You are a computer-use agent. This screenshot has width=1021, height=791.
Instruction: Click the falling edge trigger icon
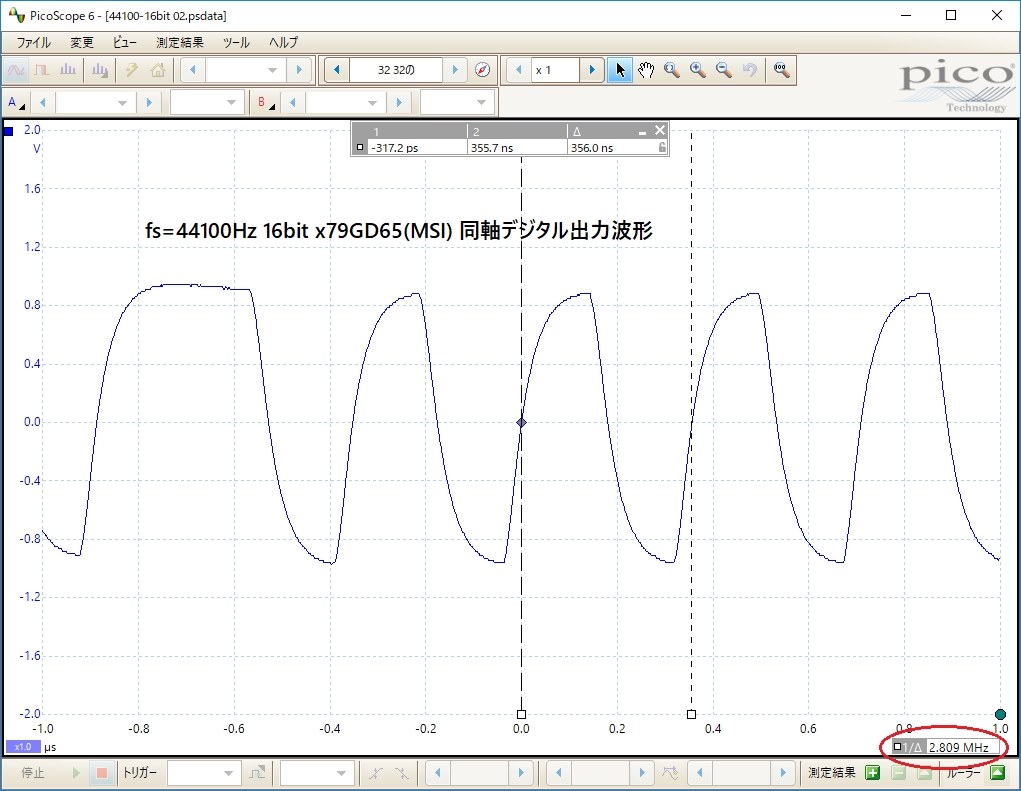click(401, 773)
